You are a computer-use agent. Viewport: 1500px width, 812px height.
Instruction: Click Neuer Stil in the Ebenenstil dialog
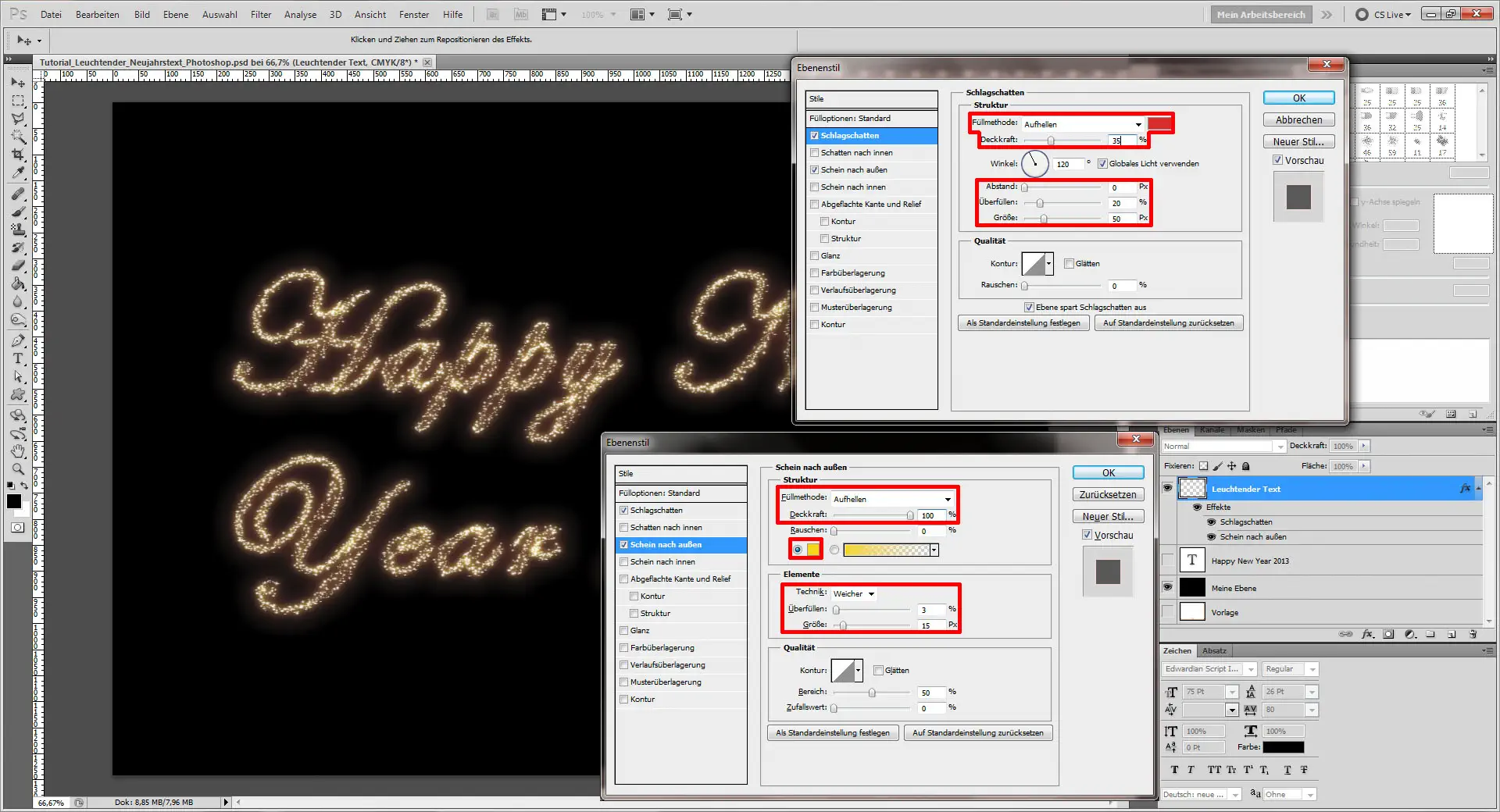[1298, 141]
